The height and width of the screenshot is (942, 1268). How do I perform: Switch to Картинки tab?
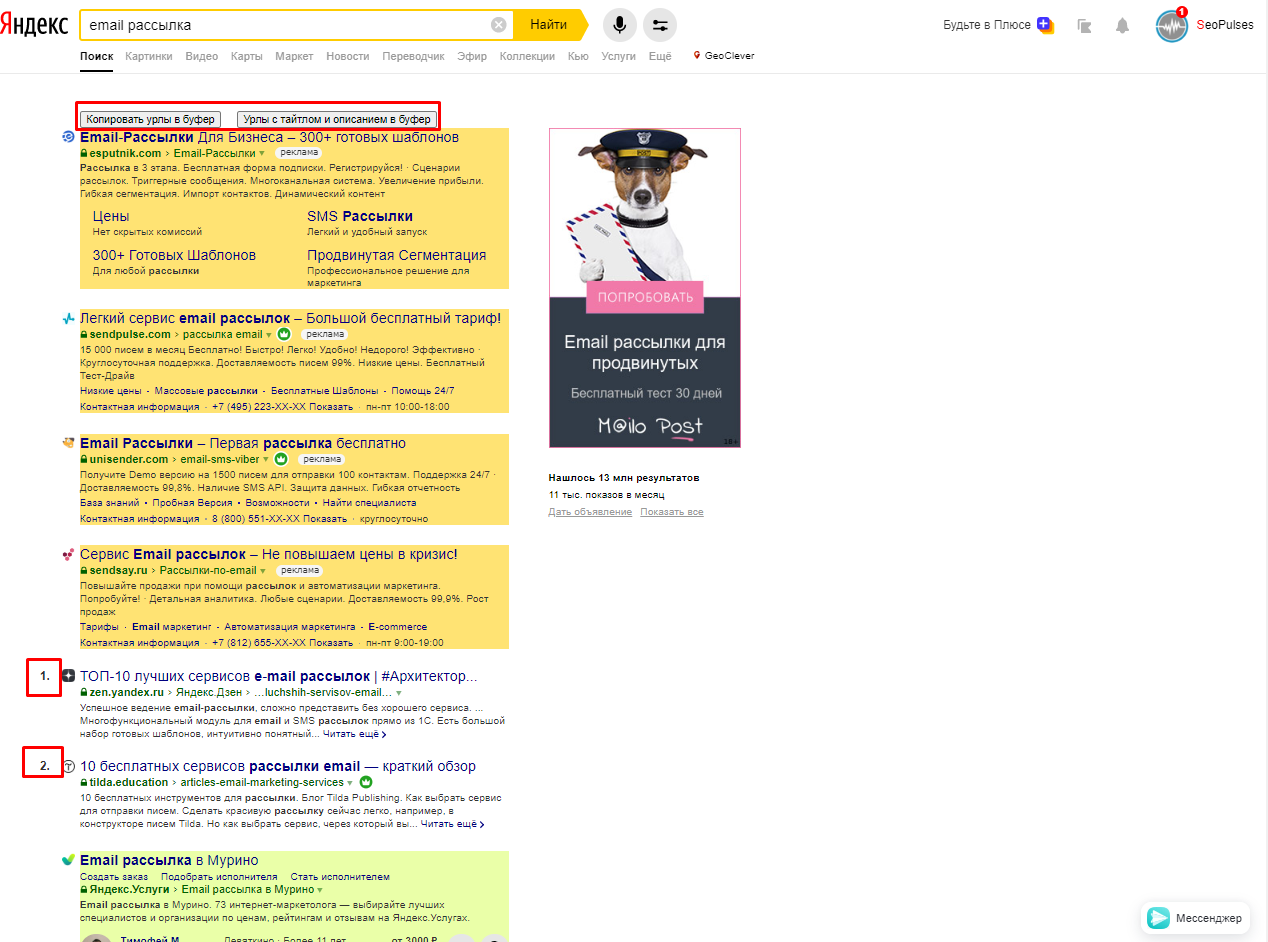point(149,56)
